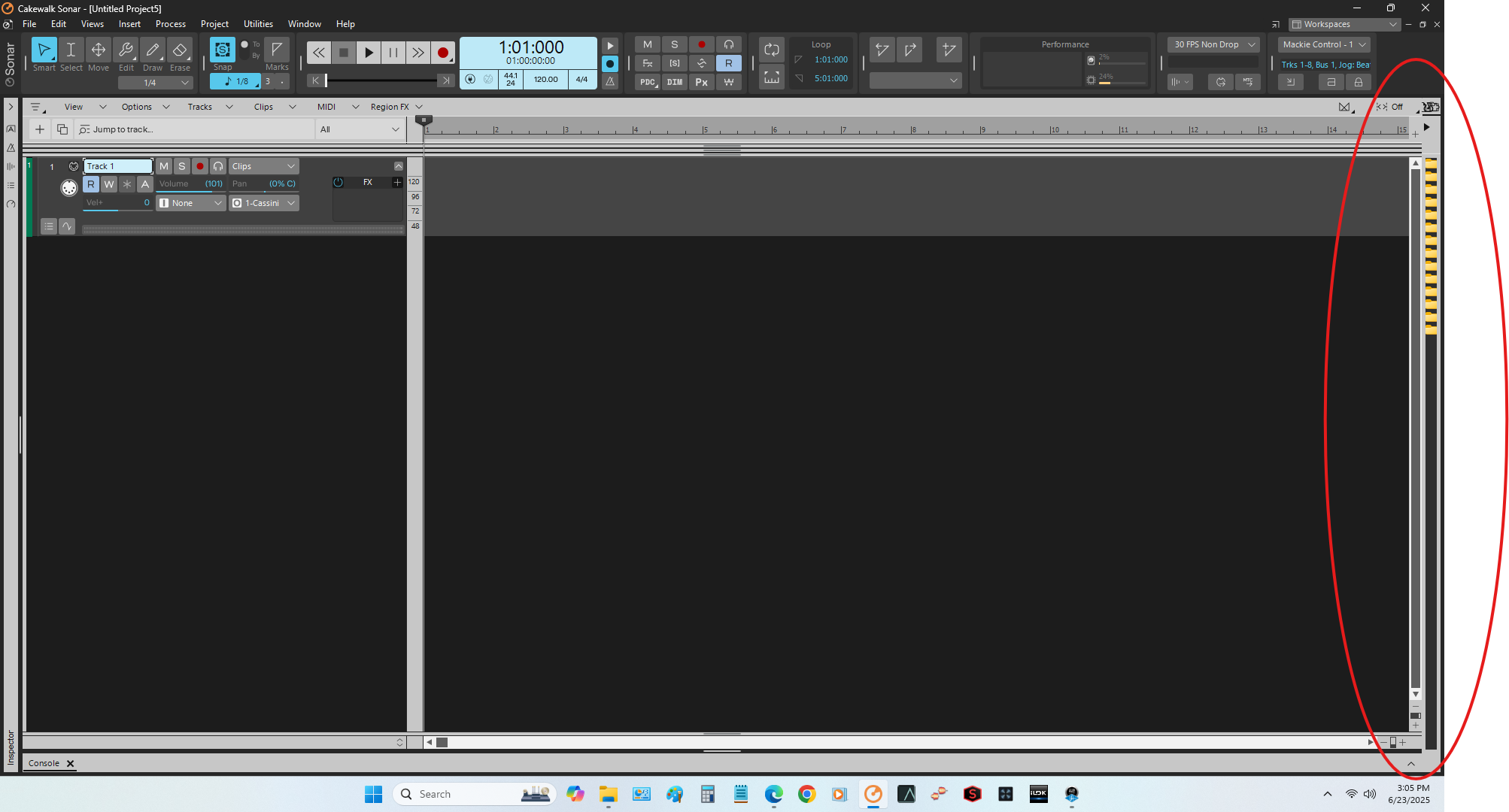
Task: Open the All track filter dropdown
Action: (360, 129)
